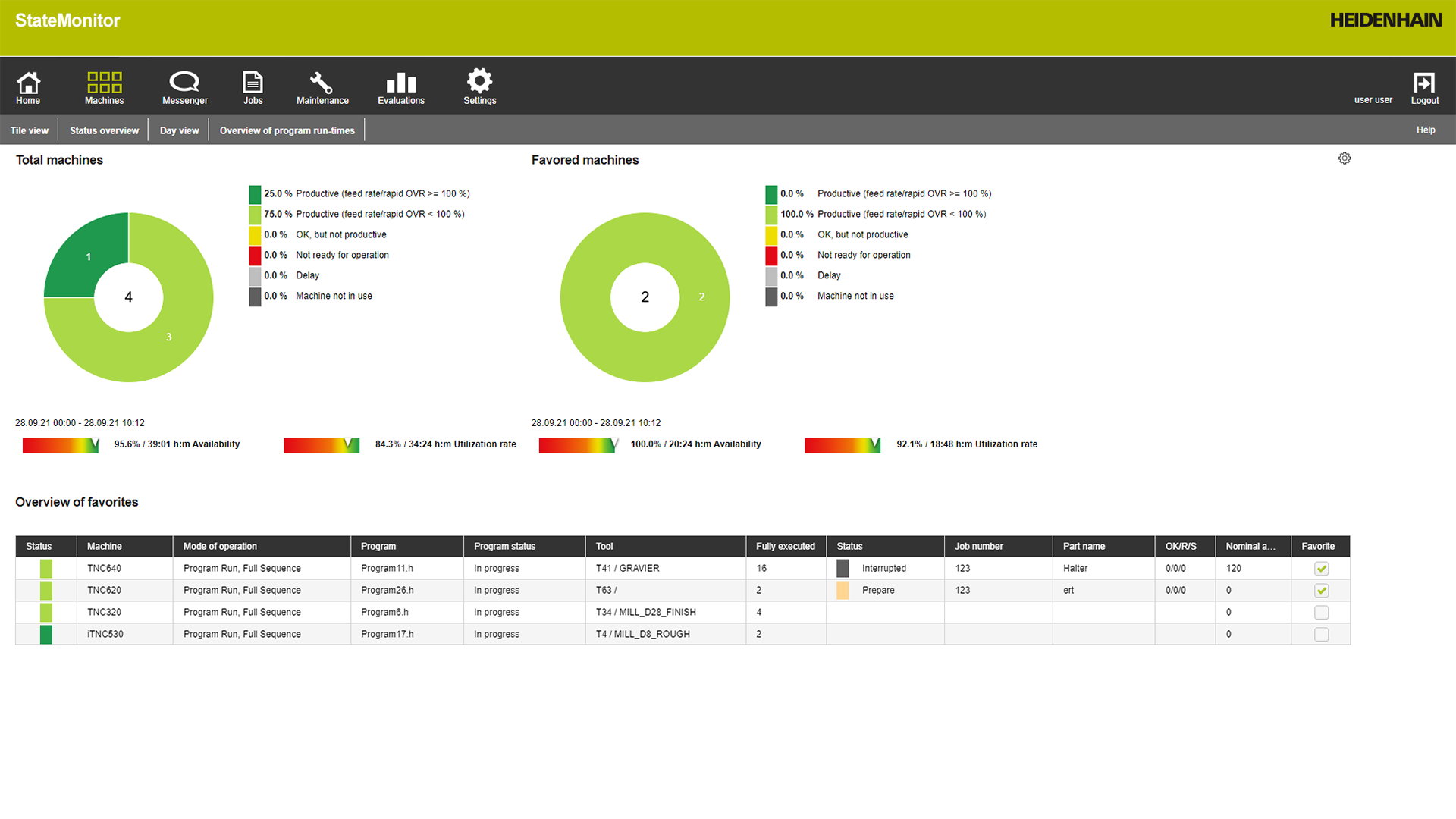The width and height of the screenshot is (1456, 819).
Task: Click the 84.3% Utilization rate gauge bar
Action: coord(322,445)
